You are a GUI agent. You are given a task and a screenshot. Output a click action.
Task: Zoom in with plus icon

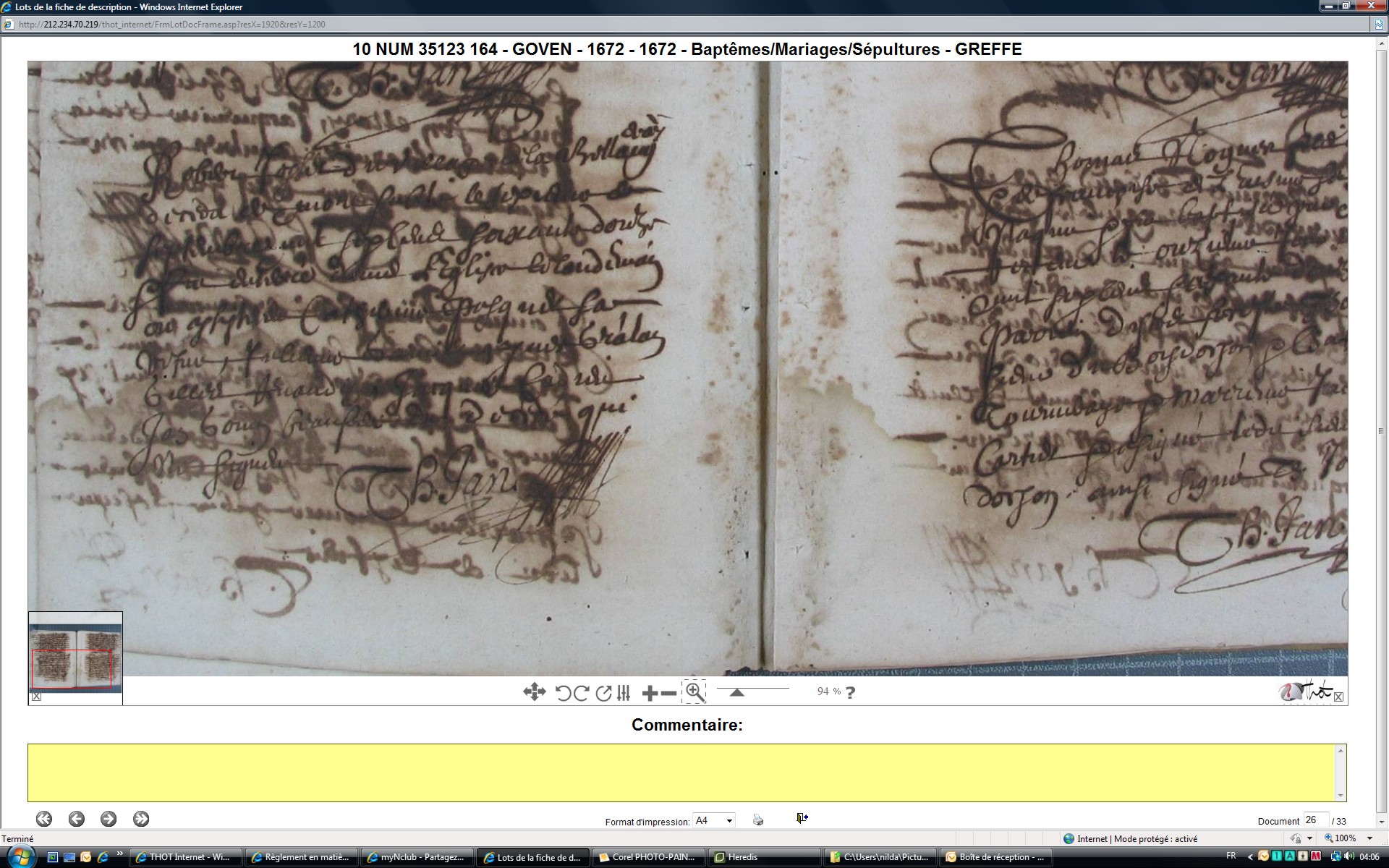[x=650, y=693]
